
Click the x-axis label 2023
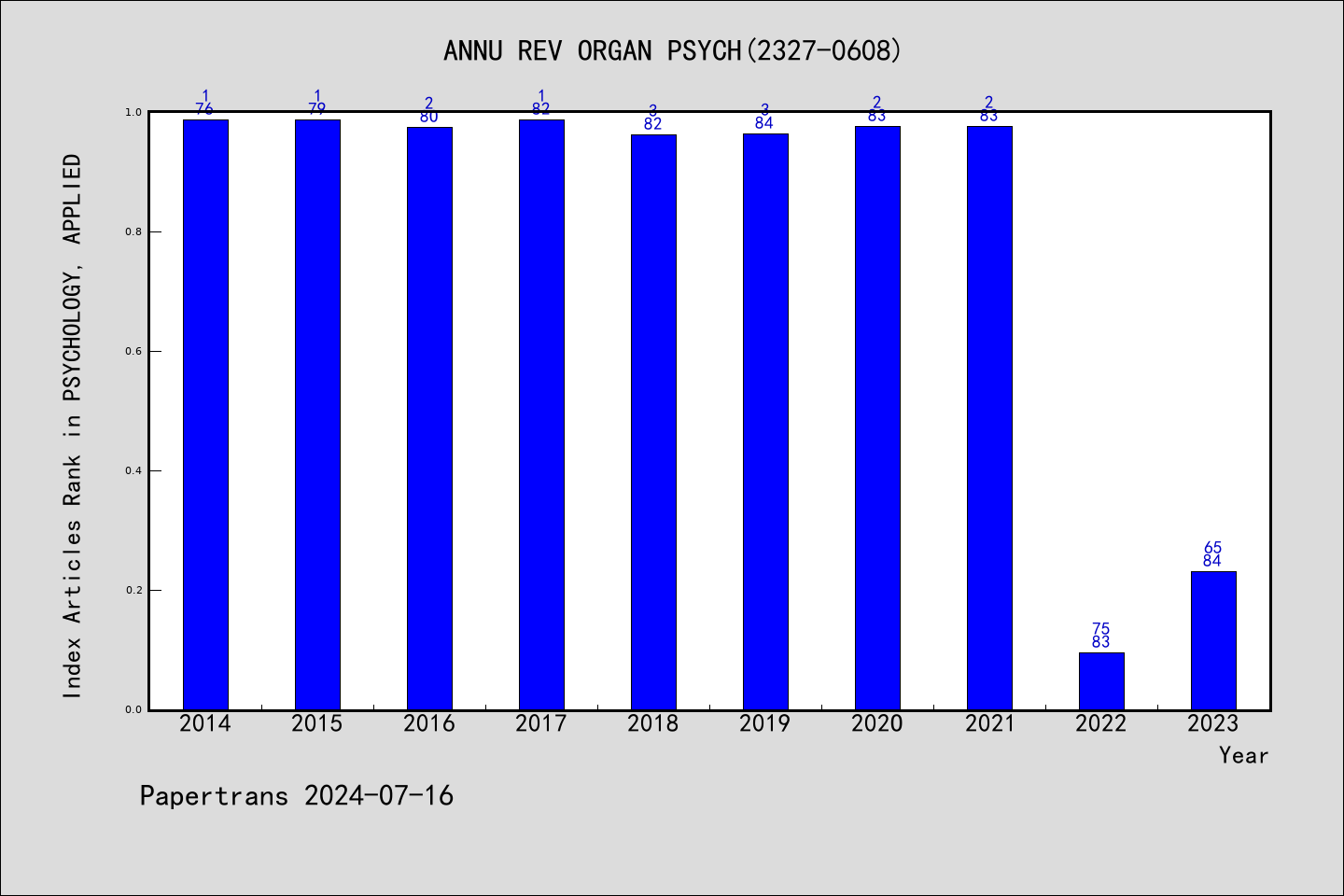[1213, 723]
